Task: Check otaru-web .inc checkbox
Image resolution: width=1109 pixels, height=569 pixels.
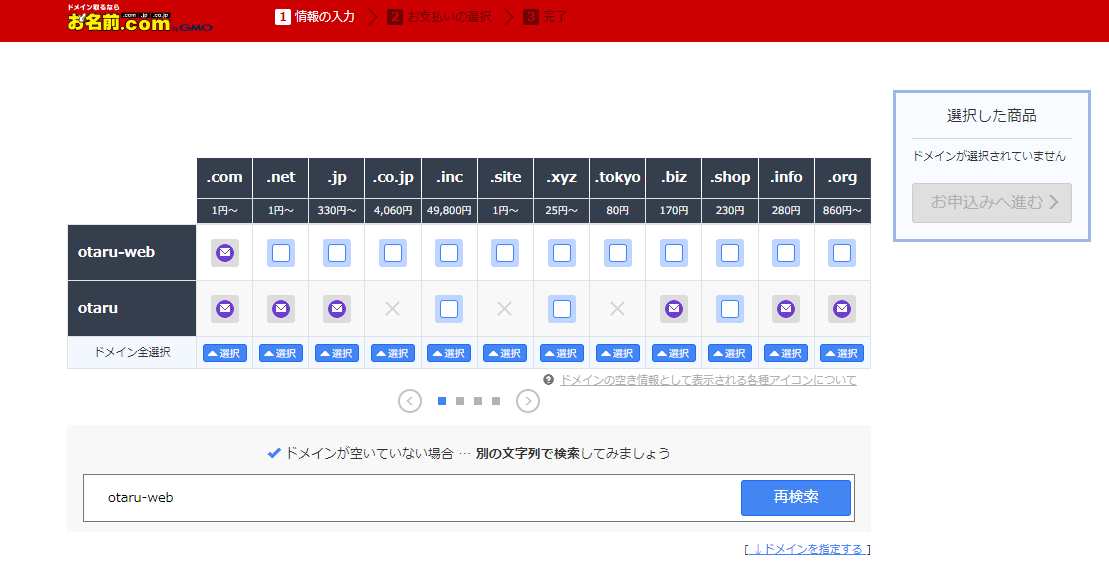Action: coord(449,252)
